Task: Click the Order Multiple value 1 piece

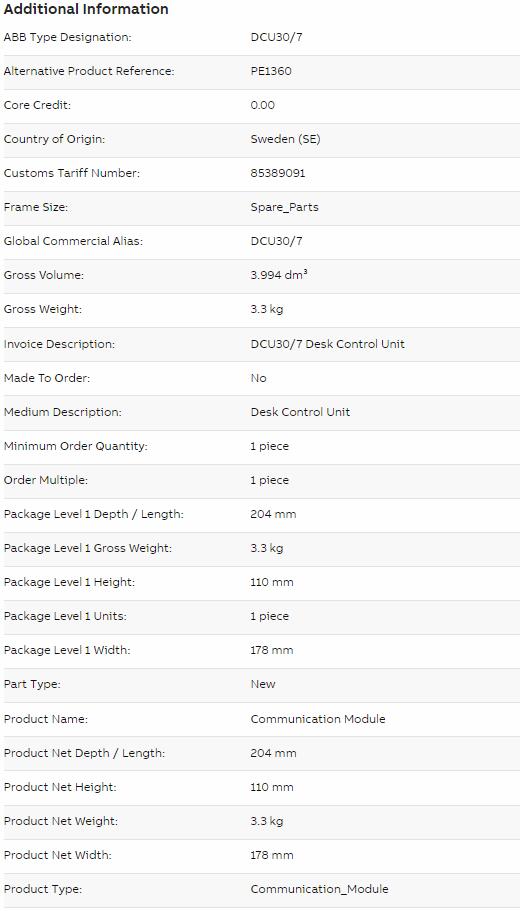Action: pos(270,480)
